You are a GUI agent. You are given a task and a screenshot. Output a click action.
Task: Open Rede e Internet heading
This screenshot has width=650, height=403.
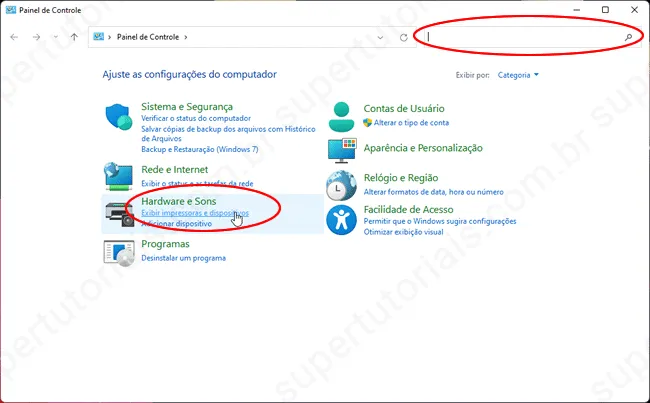175,170
